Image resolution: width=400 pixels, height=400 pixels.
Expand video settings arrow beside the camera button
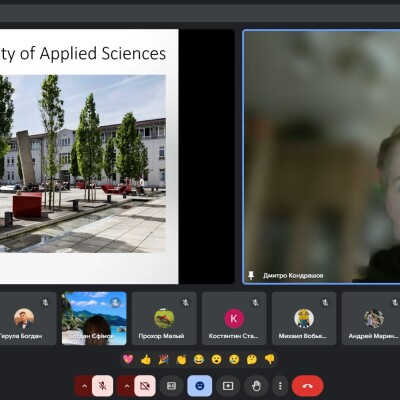(x=126, y=386)
